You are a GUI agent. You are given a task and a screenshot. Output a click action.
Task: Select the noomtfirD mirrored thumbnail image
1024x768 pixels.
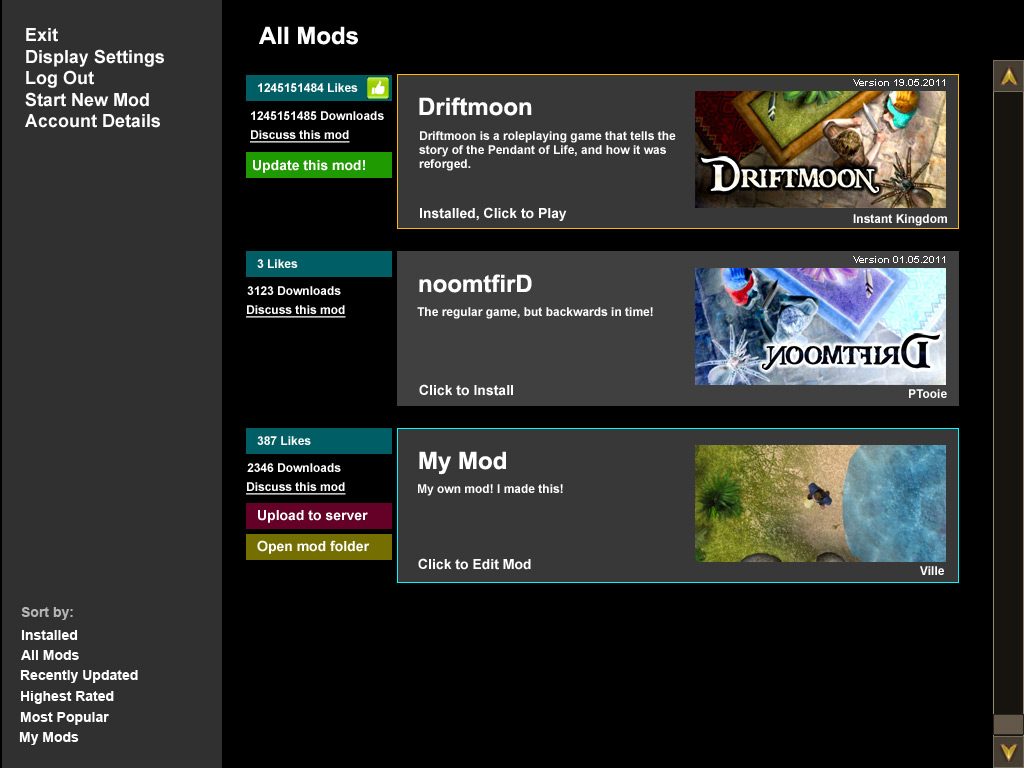(x=820, y=326)
